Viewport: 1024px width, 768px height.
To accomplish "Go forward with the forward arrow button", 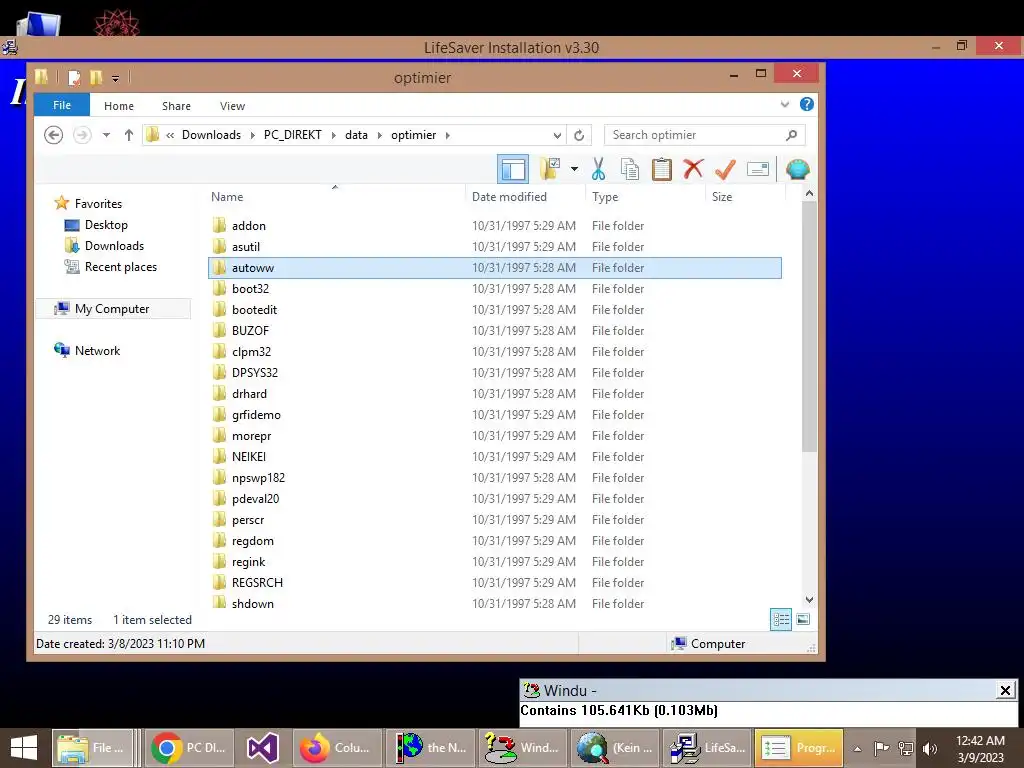I will pyautogui.click(x=82, y=135).
